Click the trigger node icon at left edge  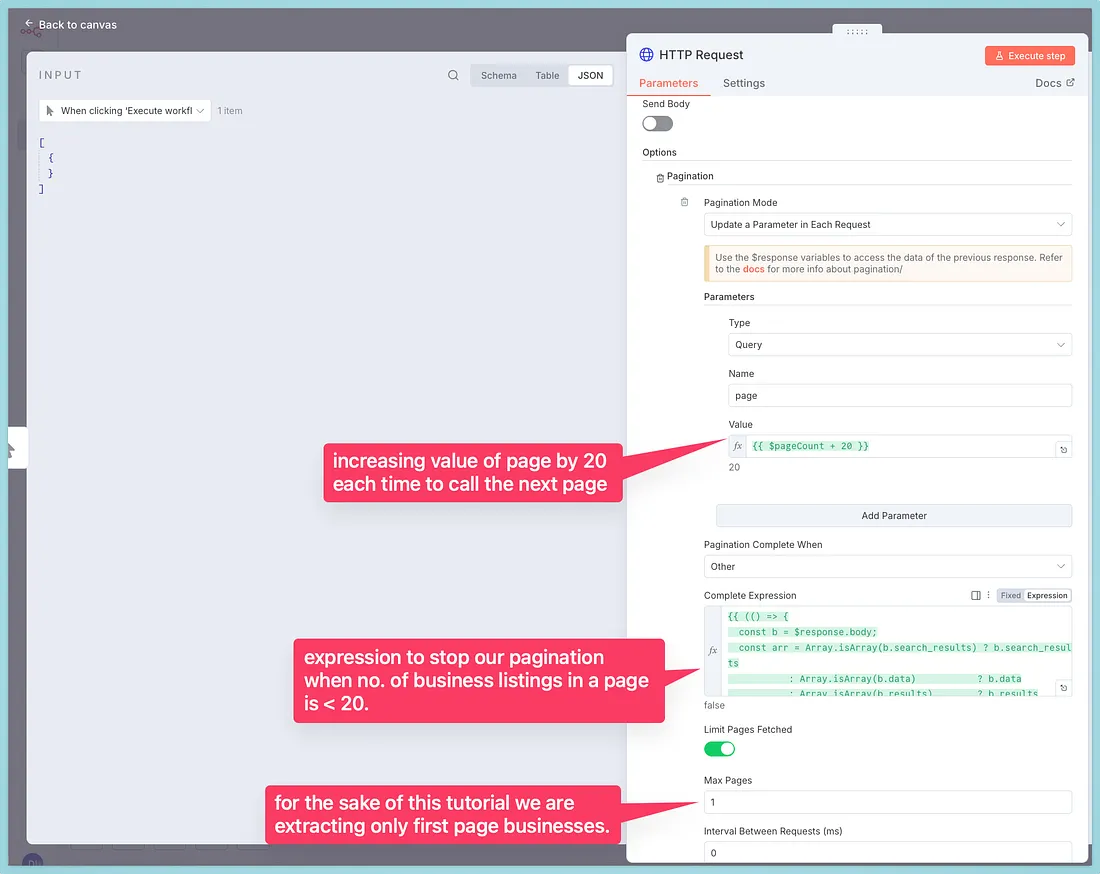pos(11,449)
